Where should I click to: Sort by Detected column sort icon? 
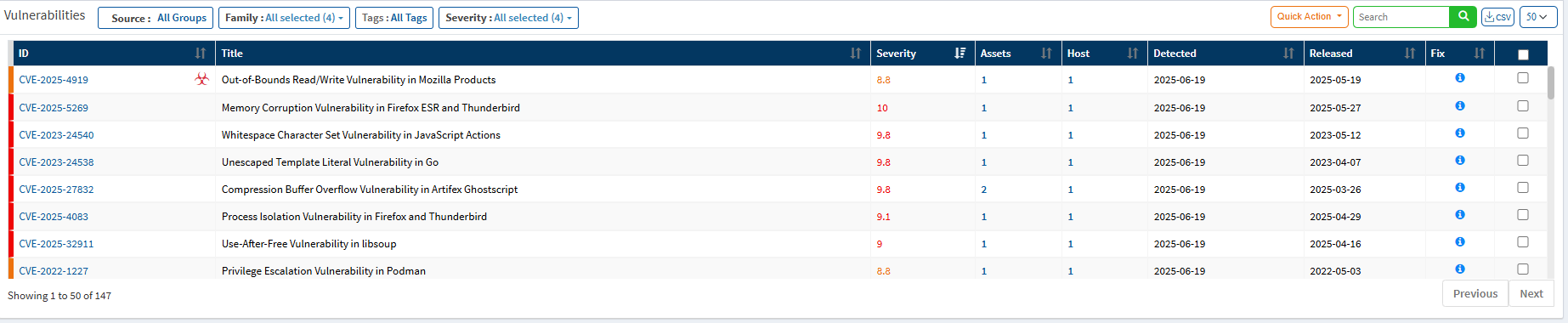[x=1288, y=53]
